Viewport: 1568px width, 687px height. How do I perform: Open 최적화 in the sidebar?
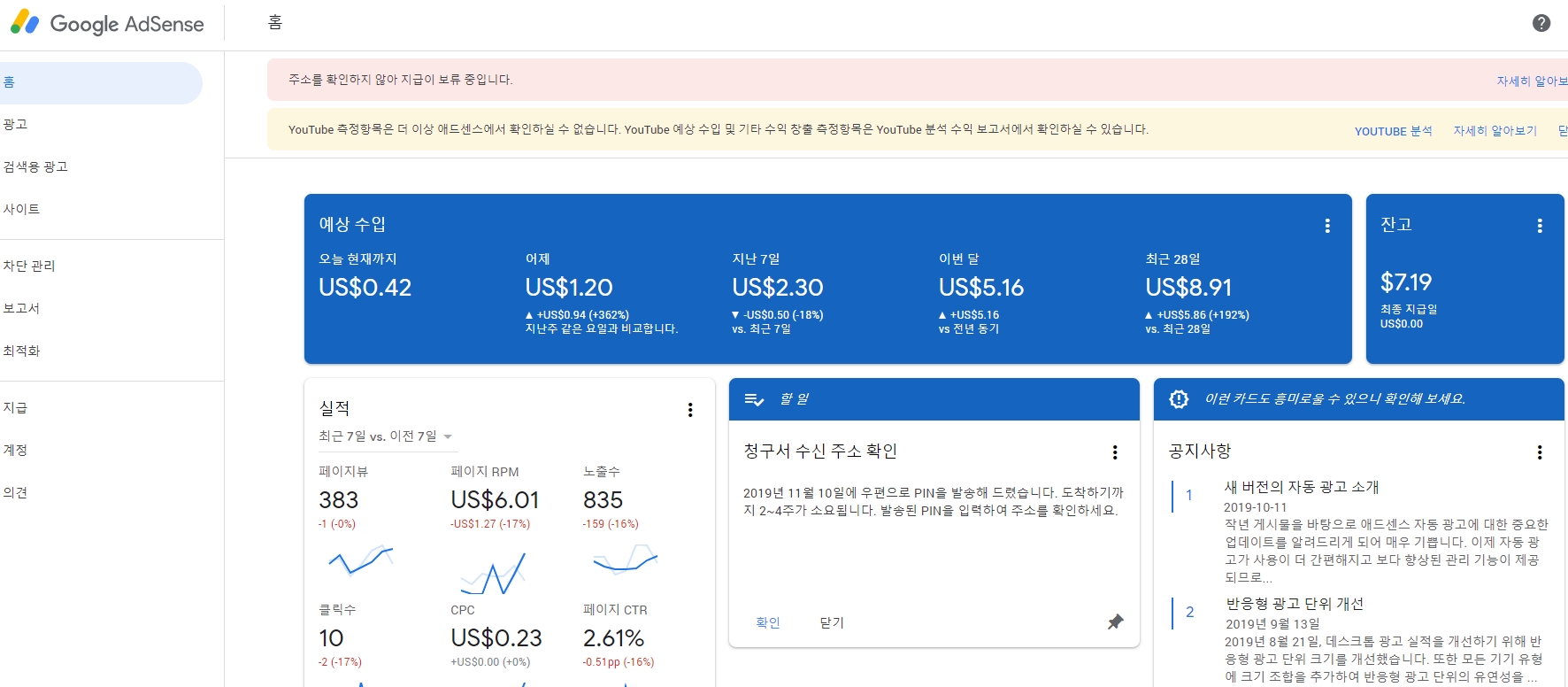click(21, 351)
